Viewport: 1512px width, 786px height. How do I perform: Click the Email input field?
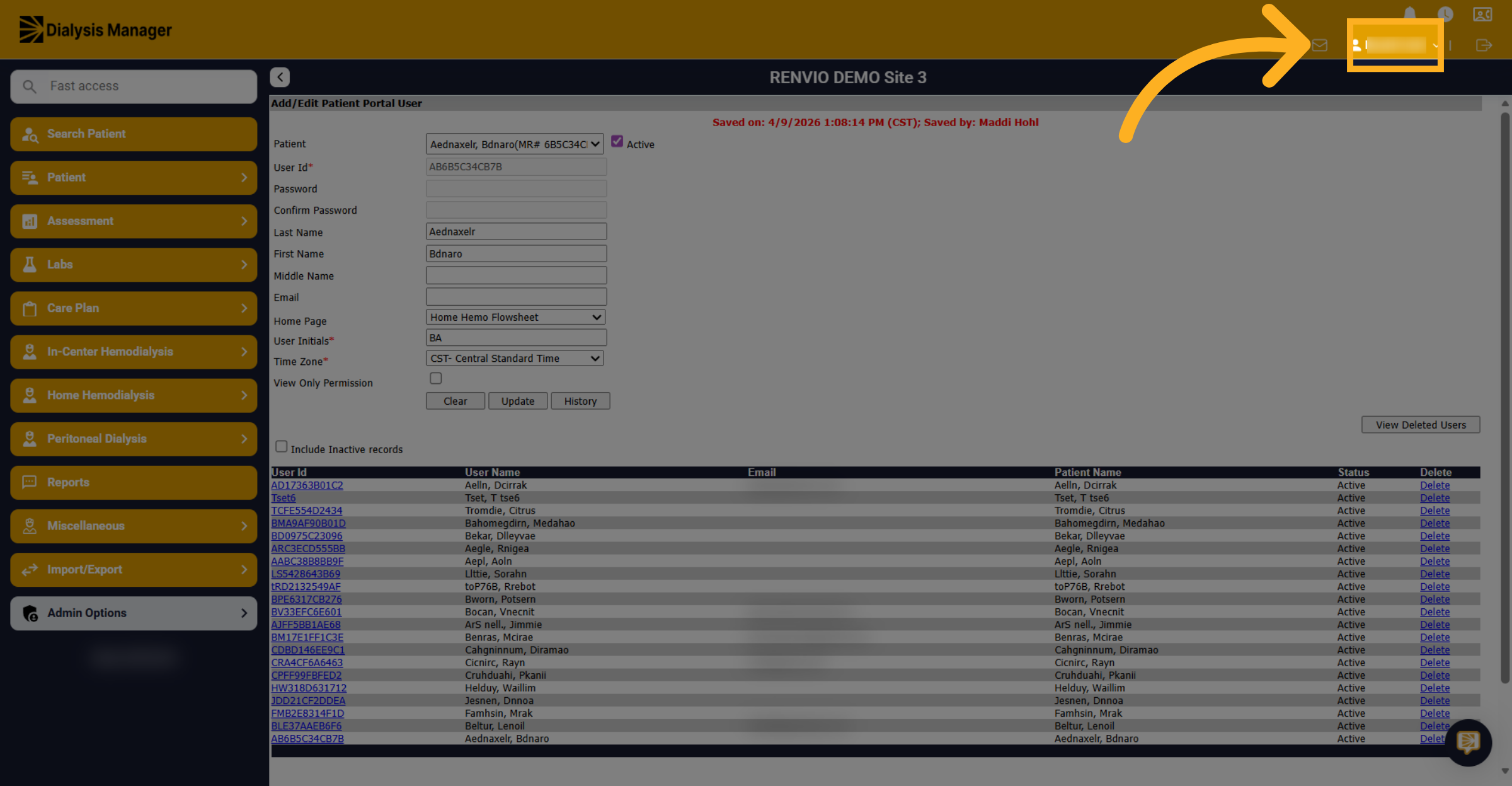tap(516, 297)
